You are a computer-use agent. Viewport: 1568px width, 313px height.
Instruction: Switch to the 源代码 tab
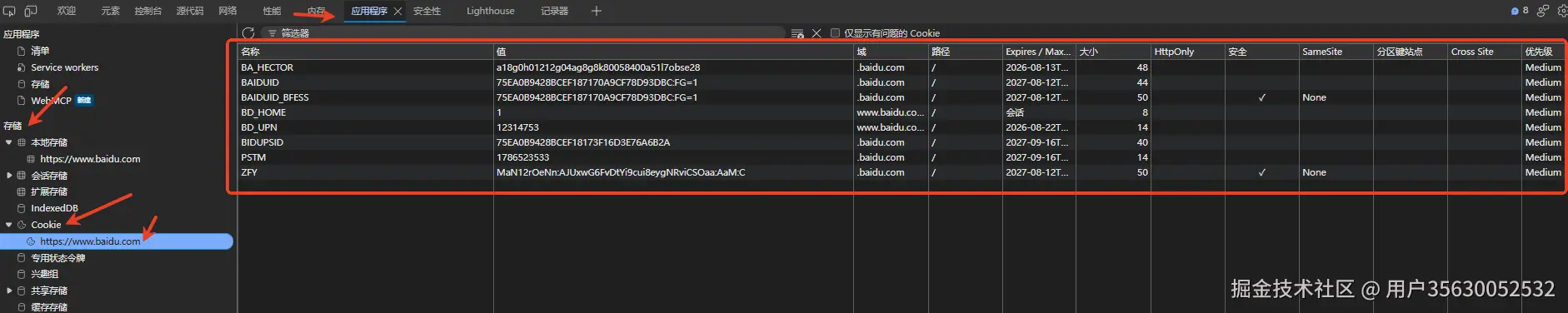point(190,11)
